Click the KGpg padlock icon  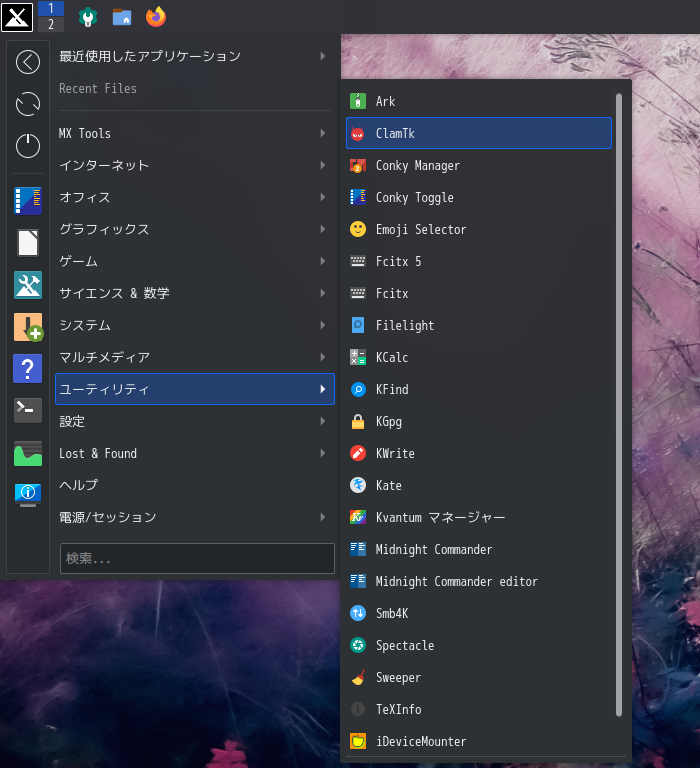pyautogui.click(x=358, y=421)
